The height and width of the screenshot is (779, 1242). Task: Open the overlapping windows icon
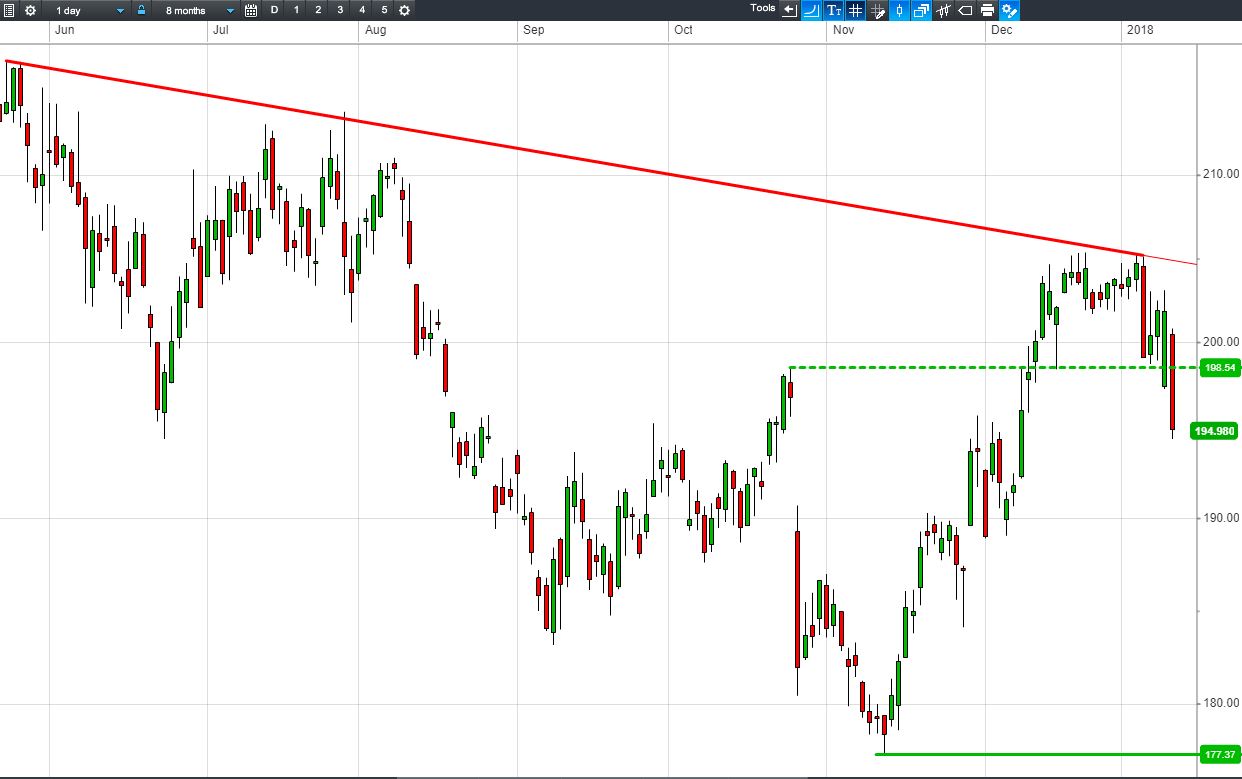(921, 10)
